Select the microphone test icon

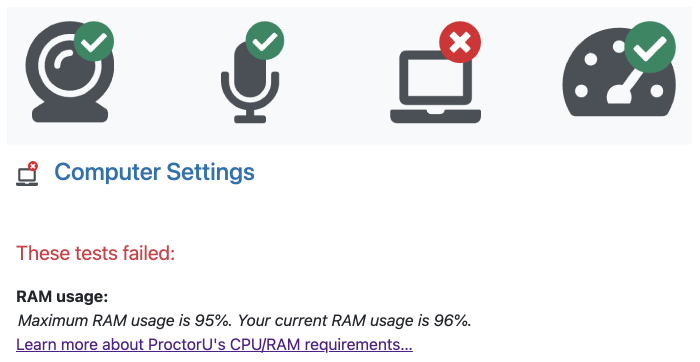click(250, 72)
